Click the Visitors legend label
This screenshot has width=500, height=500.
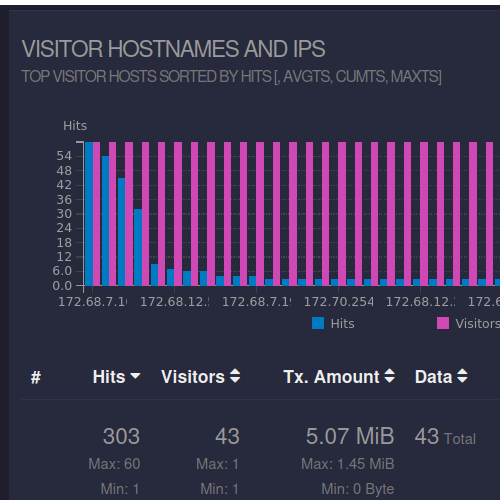pos(477,324)
